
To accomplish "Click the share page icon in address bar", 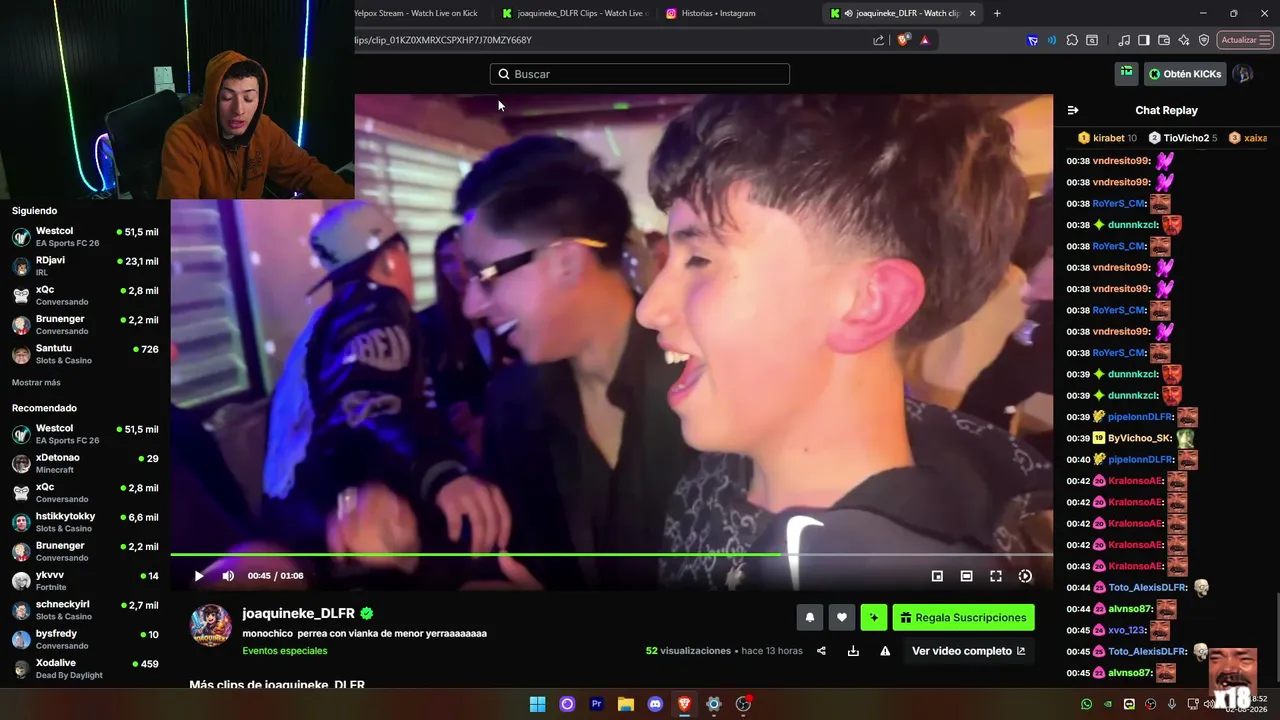I will click(879, 40).
